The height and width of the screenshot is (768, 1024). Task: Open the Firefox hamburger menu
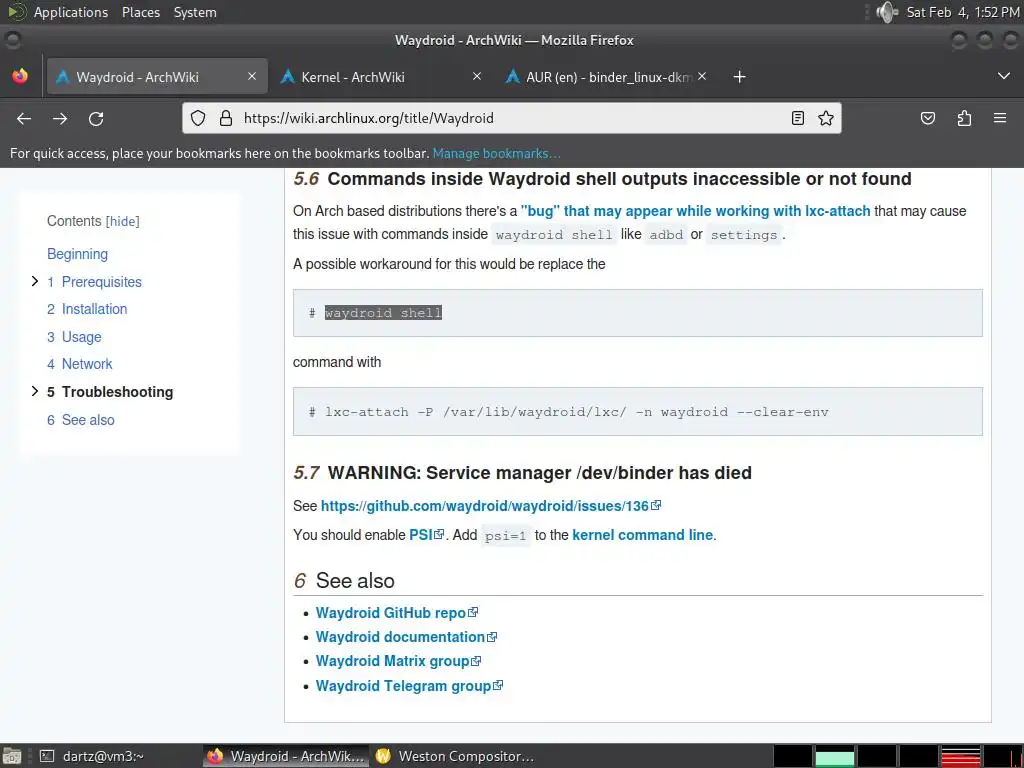pos(1000,118)
